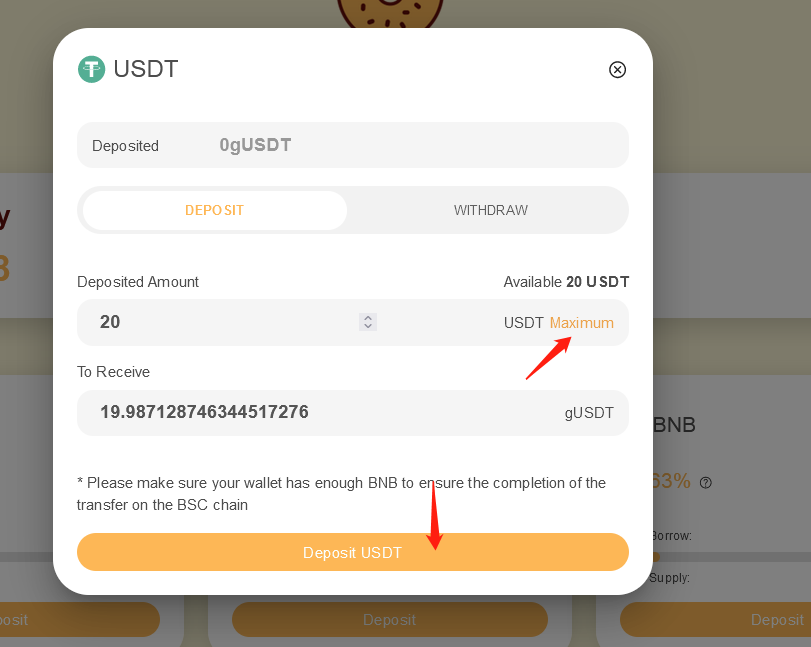Click the Maximum link in amount field
The height and width of the screenshot is (647, 811).
[581, 323]
